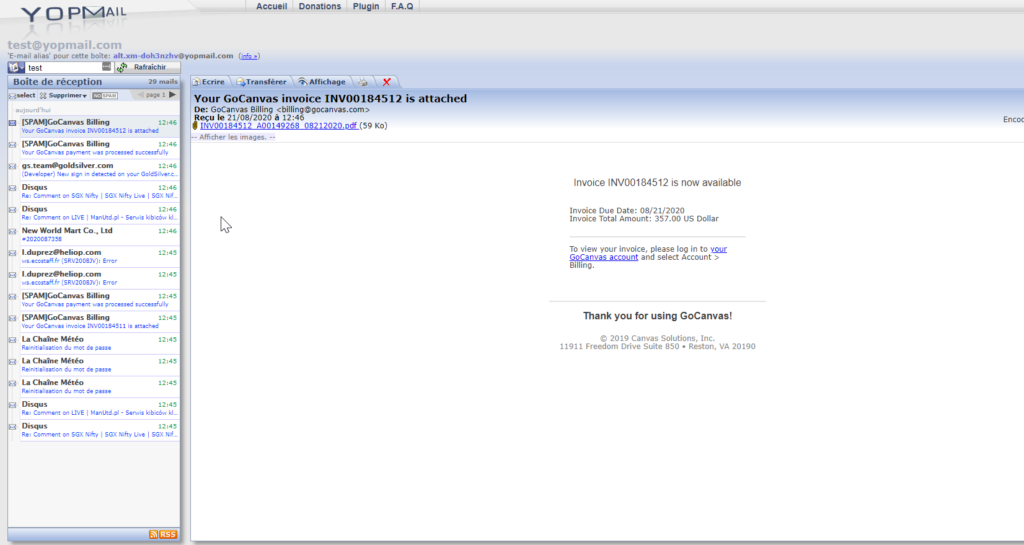Click the 'Thank you for using GoCanvas!' text
The height and width of the screenshot is (545, 1024).
[658, 316]
